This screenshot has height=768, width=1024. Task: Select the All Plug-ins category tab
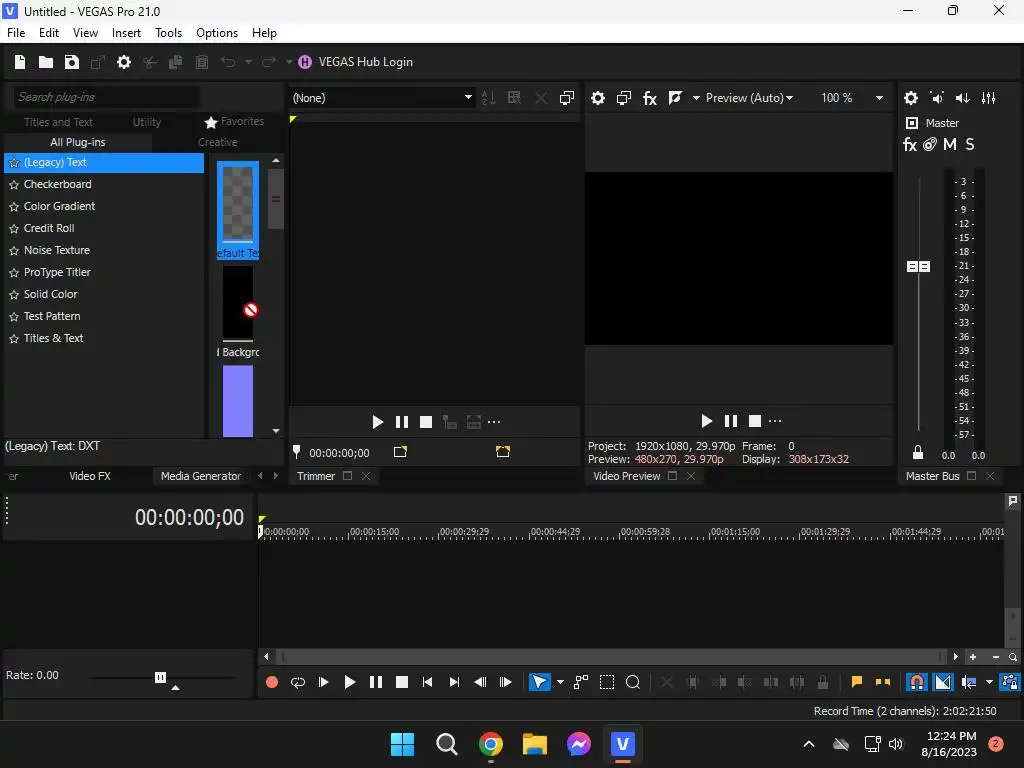[x=78, y=142]
